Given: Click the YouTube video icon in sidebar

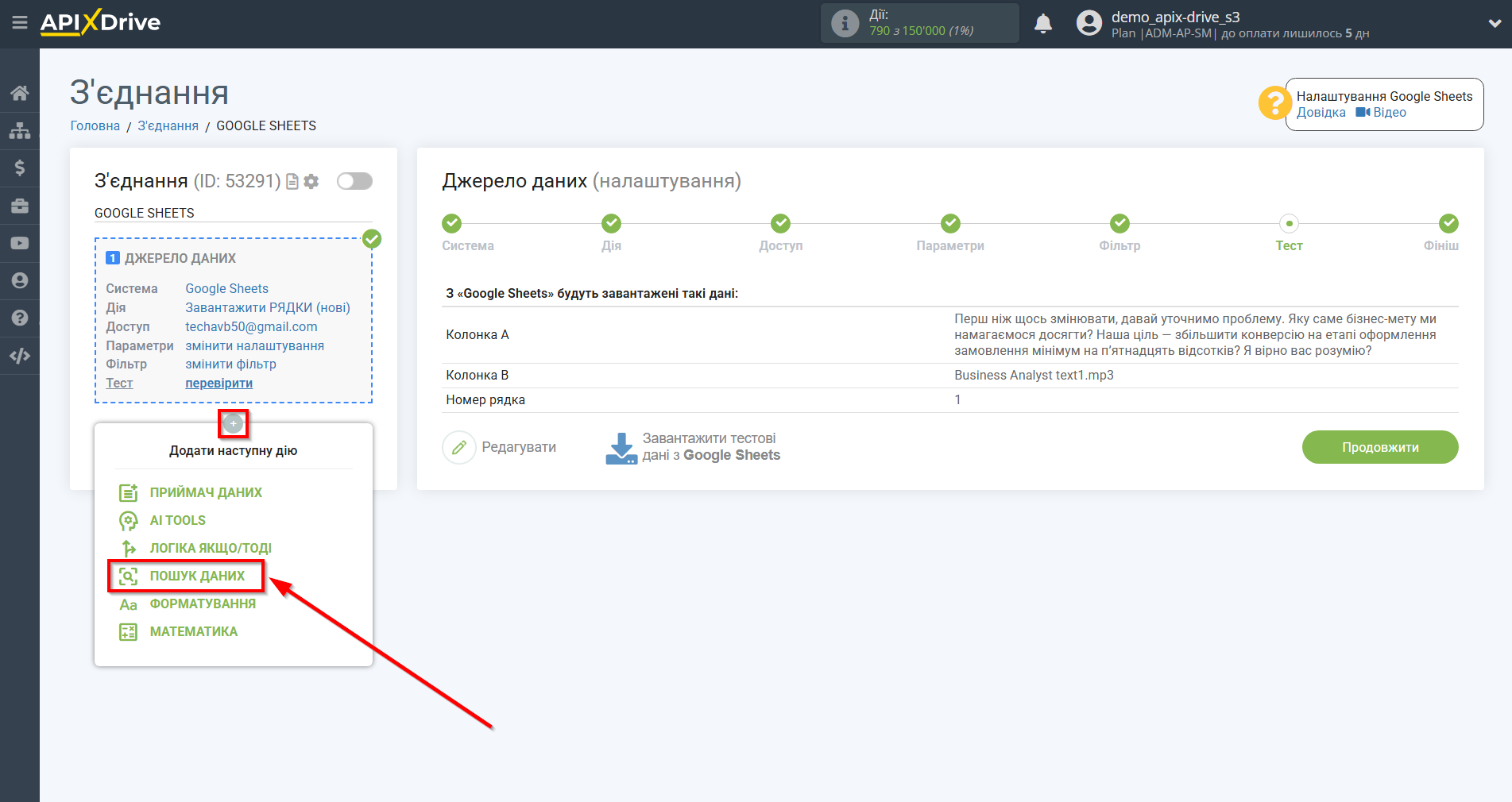Looking at the screenshot, I should point(20,243).
